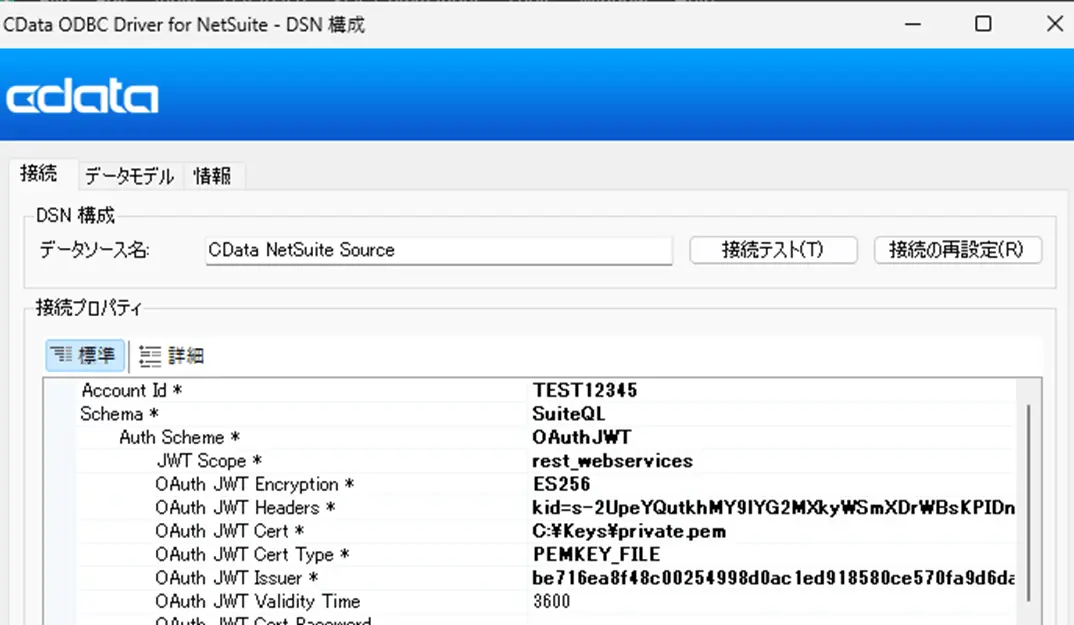Screen dimensions: 1074x625
Task: Click the CData logo in header
Action: point(82,95)
